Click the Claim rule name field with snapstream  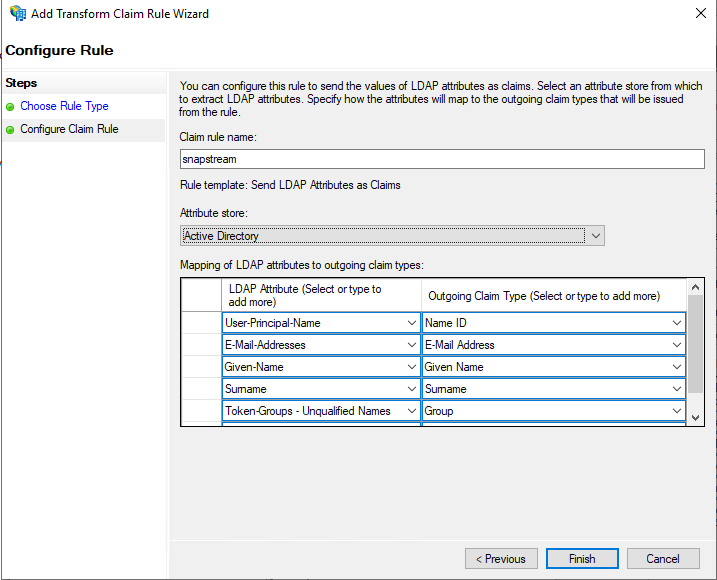442,159
